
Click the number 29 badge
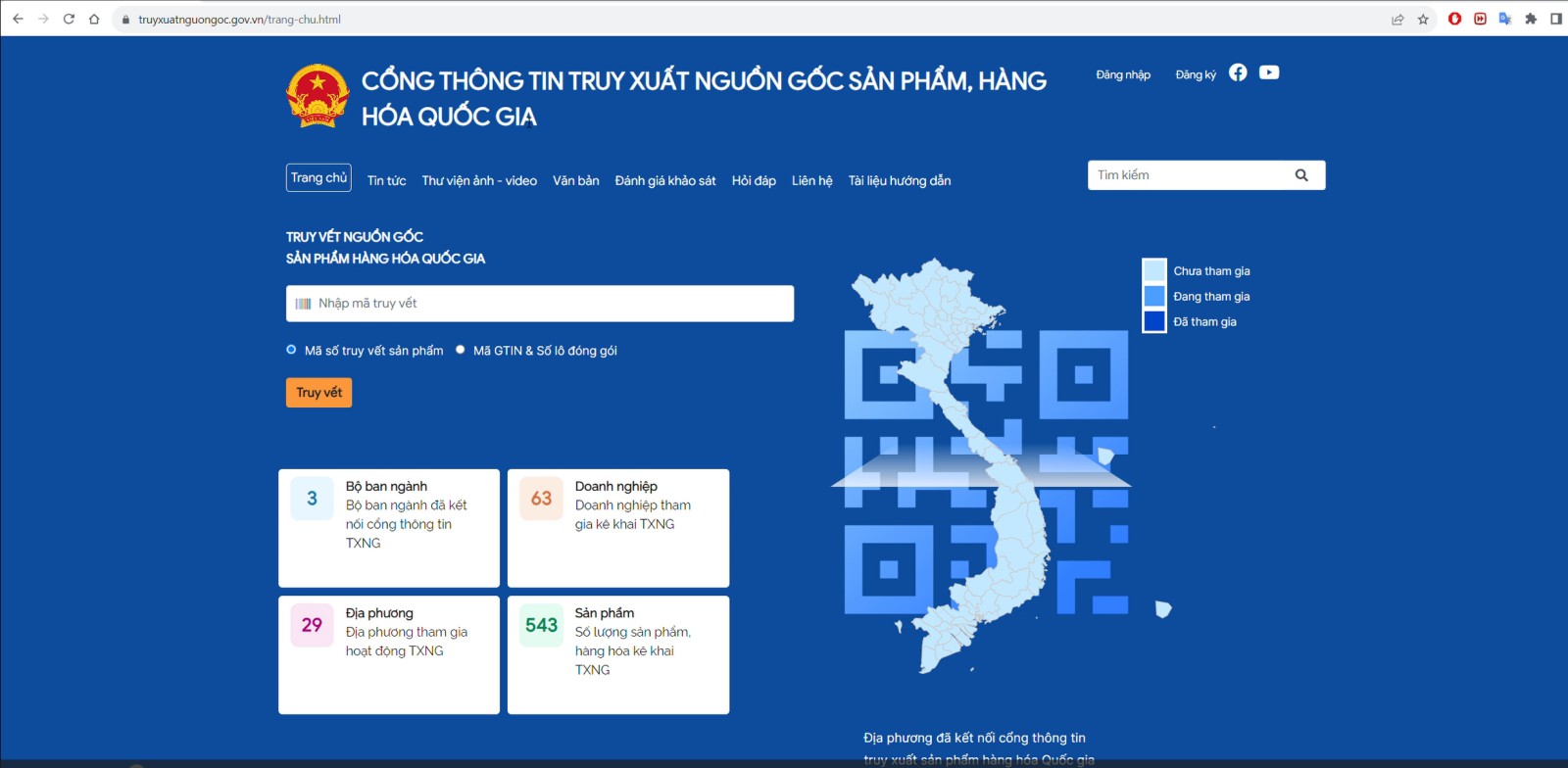[x=312, y=625]
